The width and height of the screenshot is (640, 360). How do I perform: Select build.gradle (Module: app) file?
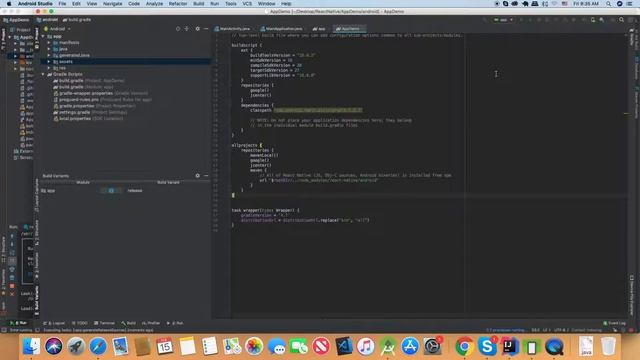pyautogui.click(x=83, y=87)
